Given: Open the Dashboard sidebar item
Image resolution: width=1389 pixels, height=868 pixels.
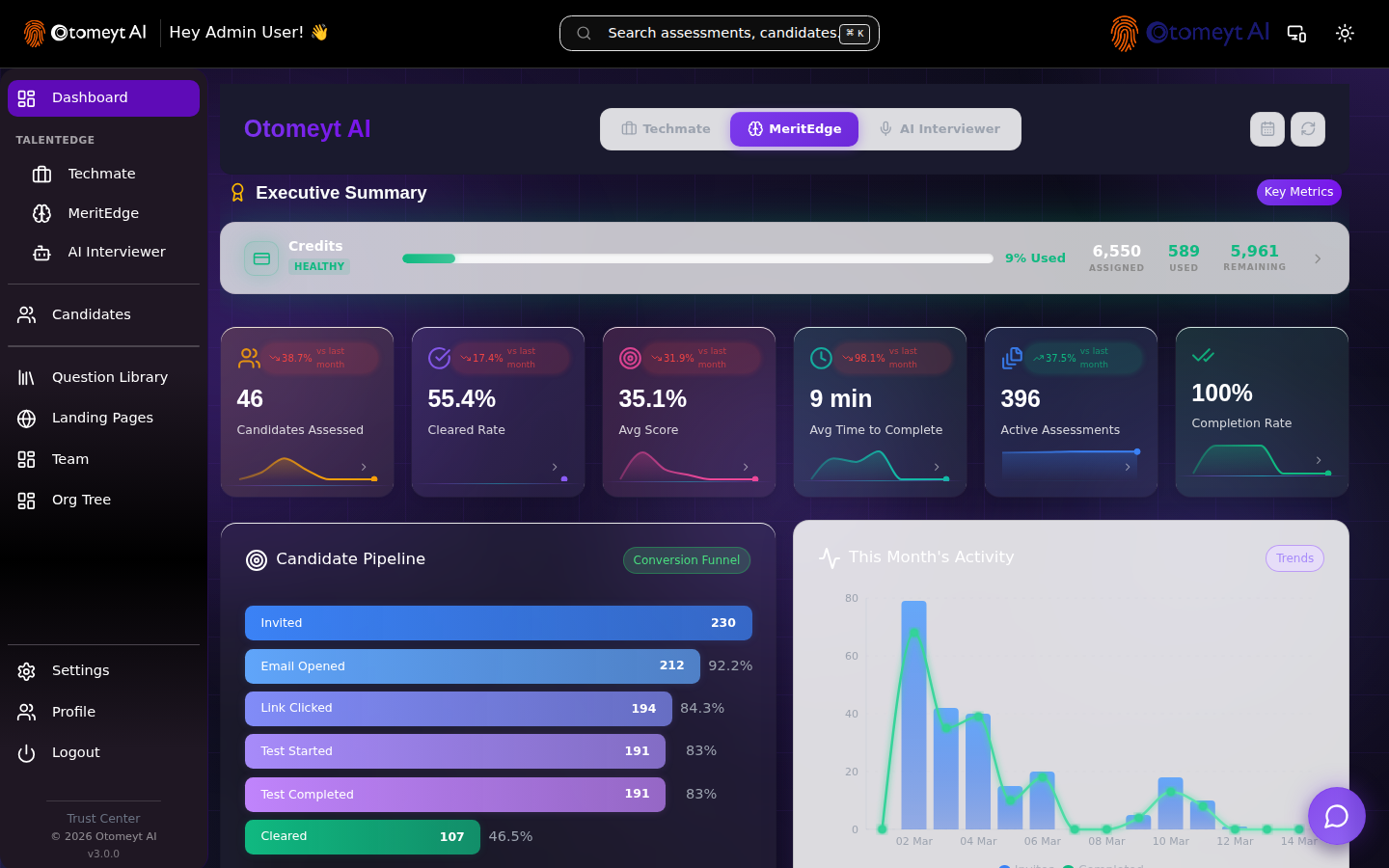Looking at the screenshot, I should [x=103, y=98].
